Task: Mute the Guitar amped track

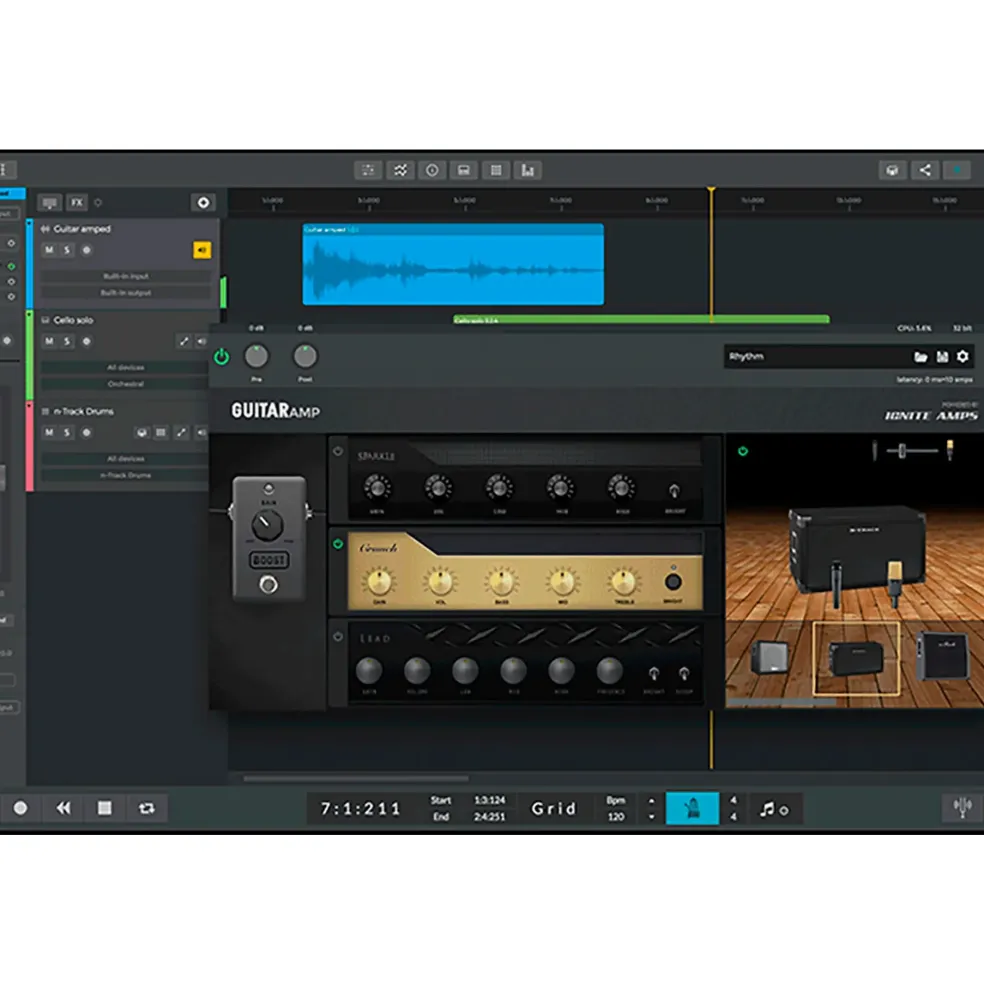Action: coord(49,250)
